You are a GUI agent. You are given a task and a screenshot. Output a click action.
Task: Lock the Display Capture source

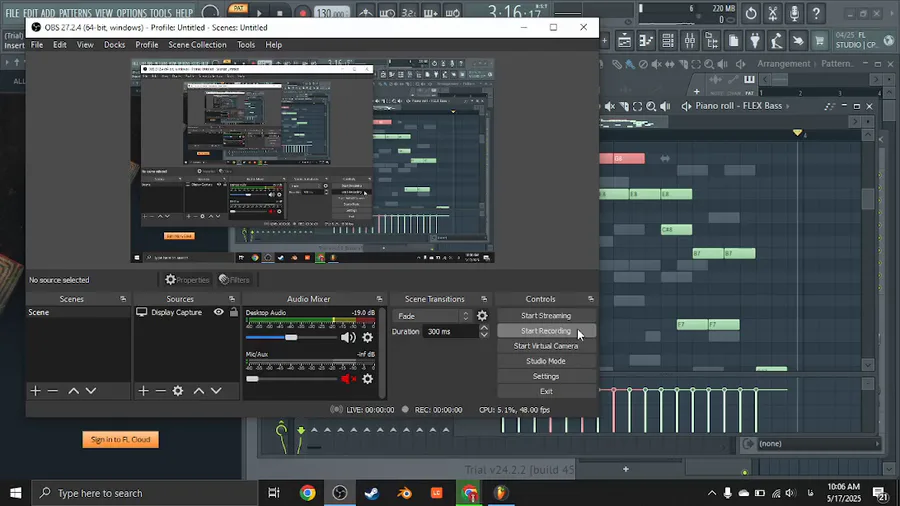234,312
